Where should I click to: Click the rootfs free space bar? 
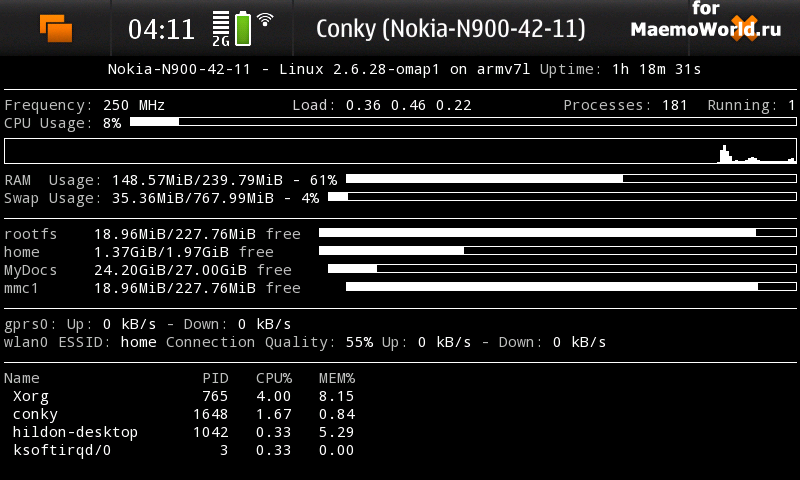coord(558,233)
